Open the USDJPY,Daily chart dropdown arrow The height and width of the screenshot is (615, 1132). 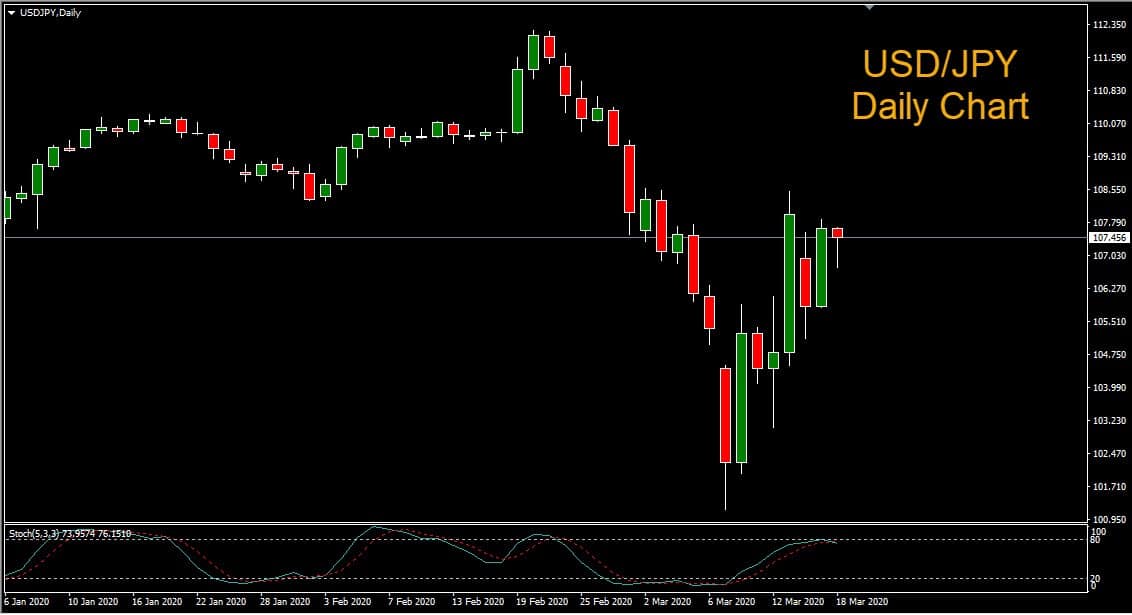[x=11, y=12]
